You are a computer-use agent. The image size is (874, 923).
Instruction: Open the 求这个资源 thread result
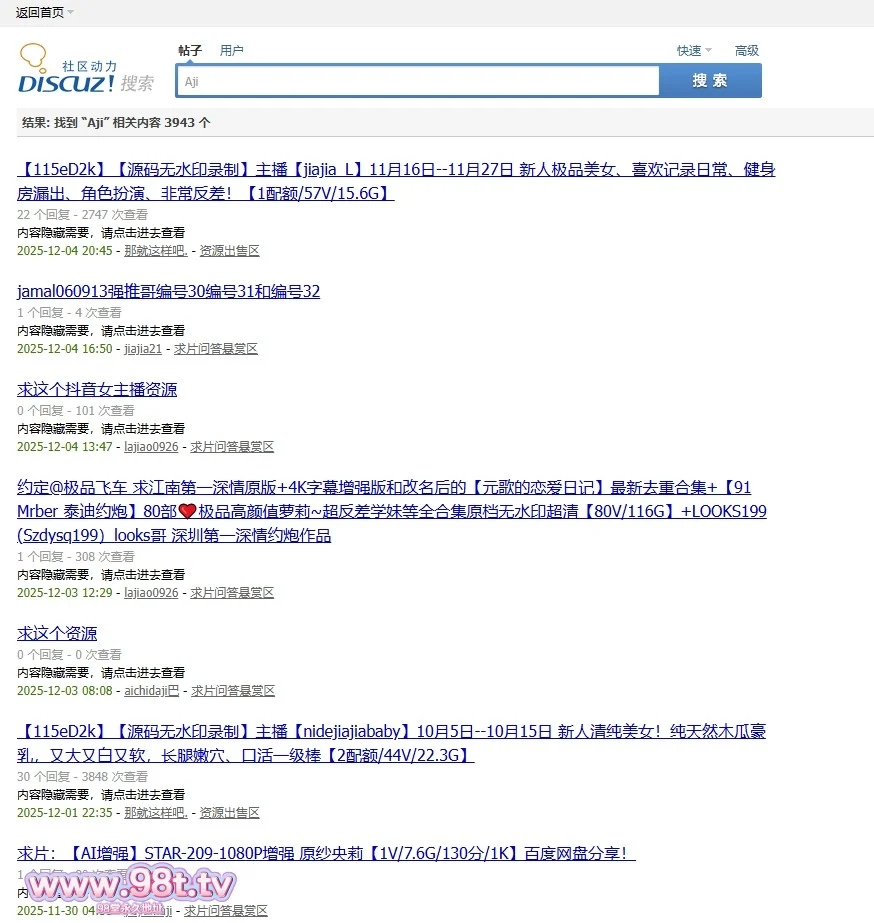[57, 634]
